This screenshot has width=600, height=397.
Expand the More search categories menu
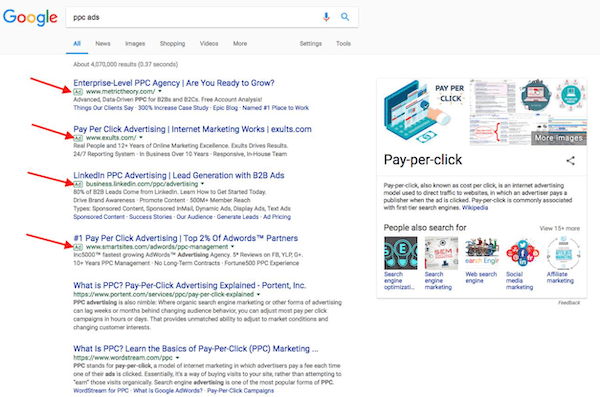click(x=240, y=44)
